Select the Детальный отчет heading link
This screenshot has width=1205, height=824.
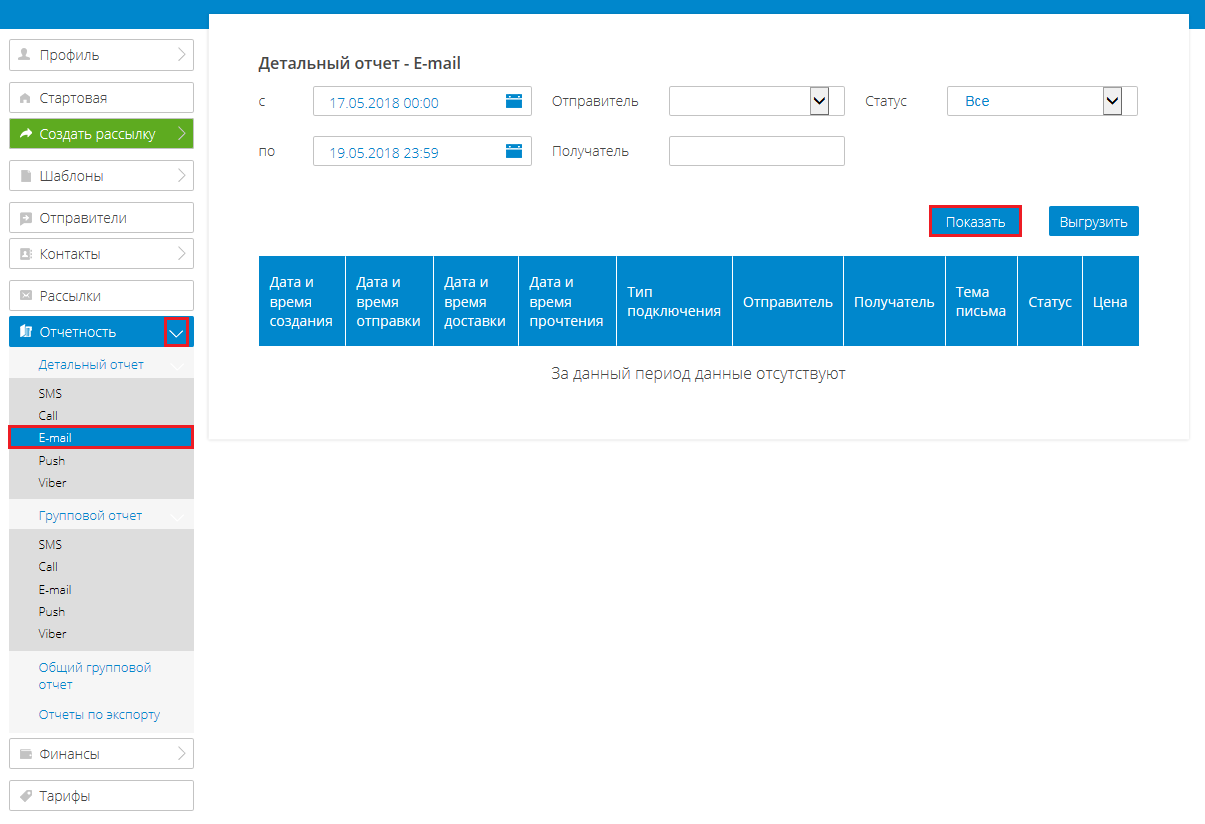pyautogui.click(x=91, y=365)
